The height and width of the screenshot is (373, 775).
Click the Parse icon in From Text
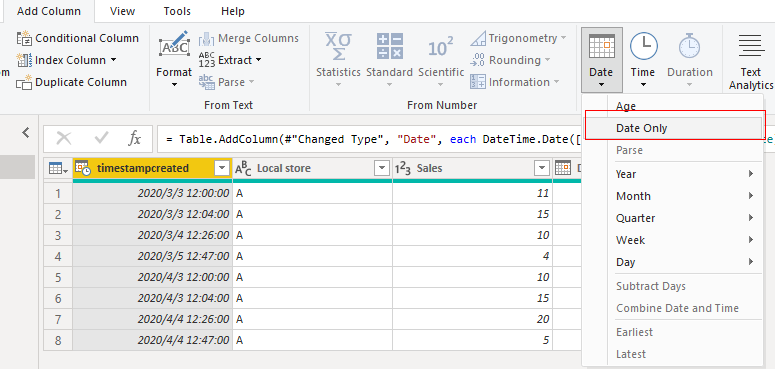pyautogui.click(x=206, y=82)
